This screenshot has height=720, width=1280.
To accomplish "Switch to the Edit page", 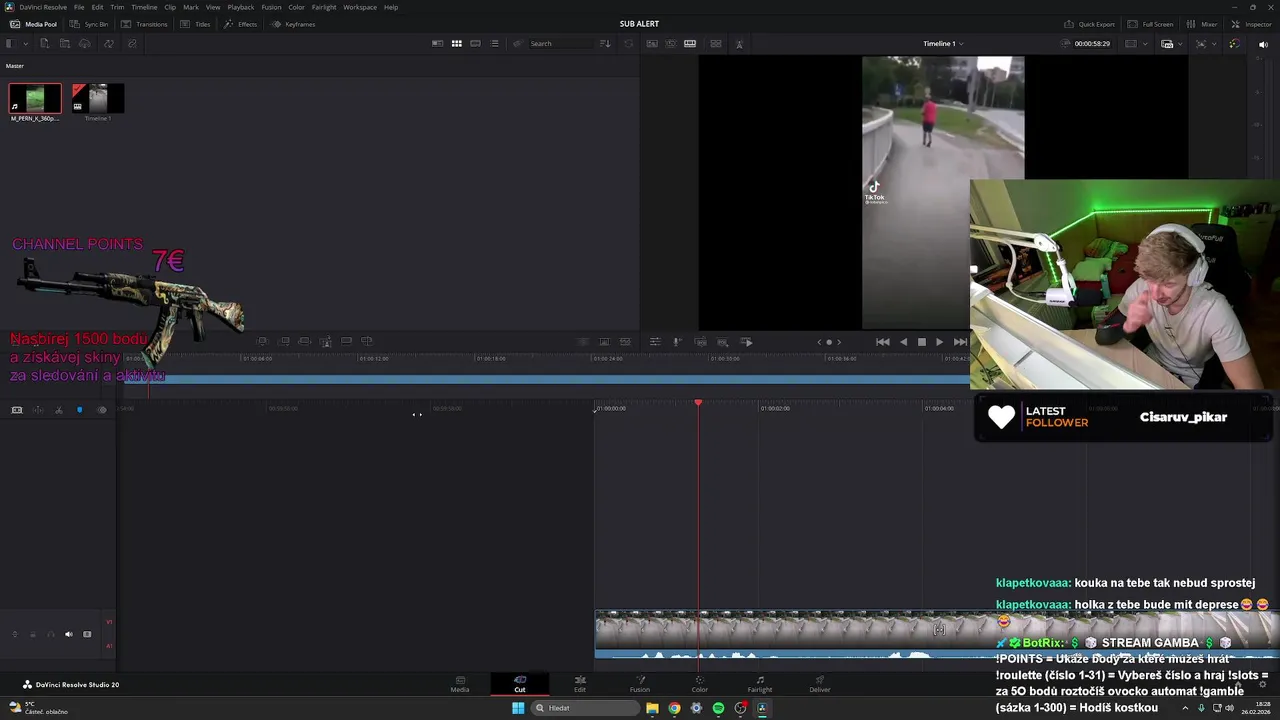I will pyautogui.click(x=580, y=684).
